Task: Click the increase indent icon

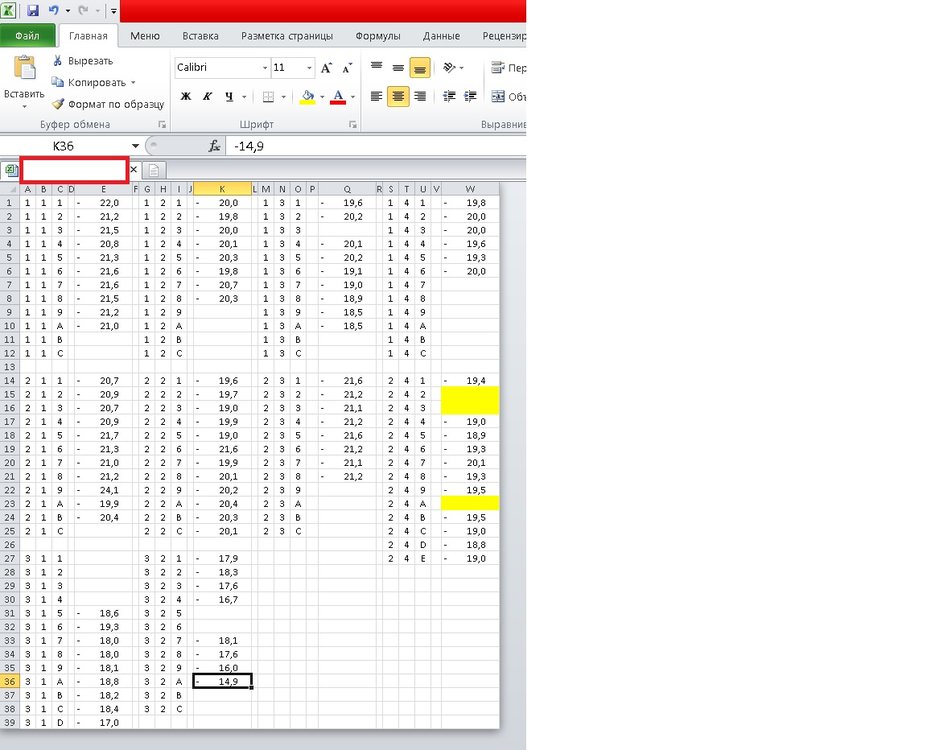Action: point(472,97)
